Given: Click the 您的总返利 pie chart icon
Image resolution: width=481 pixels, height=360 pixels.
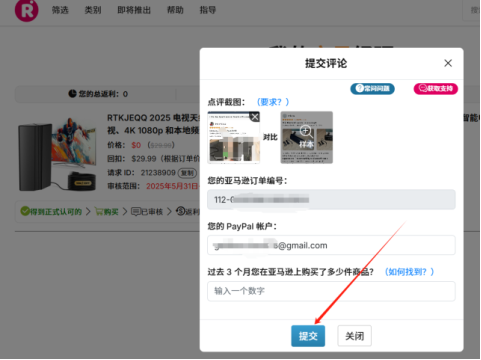Looking at the screenshot, I should pyautogui.click(x=72, y=94).
